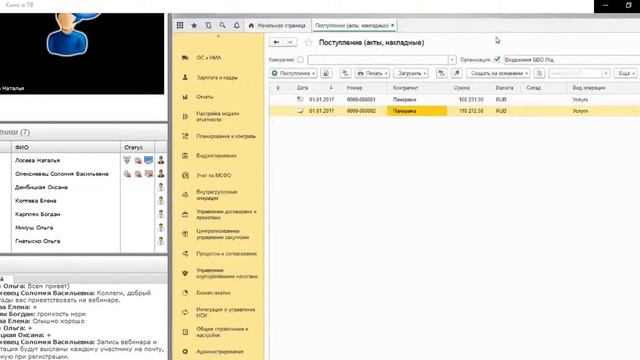Sort by Вид операции column header
This screenshot has height=360, width=640.
point(589,88)
